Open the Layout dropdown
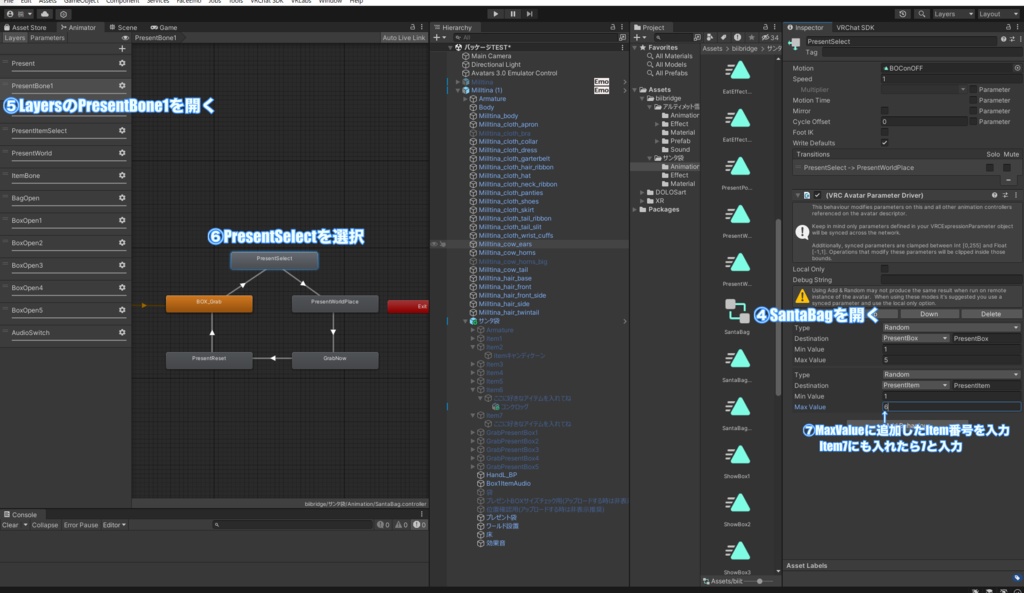Image resolution: width=1024 pixels, height=593 pixels. (995, 14)
